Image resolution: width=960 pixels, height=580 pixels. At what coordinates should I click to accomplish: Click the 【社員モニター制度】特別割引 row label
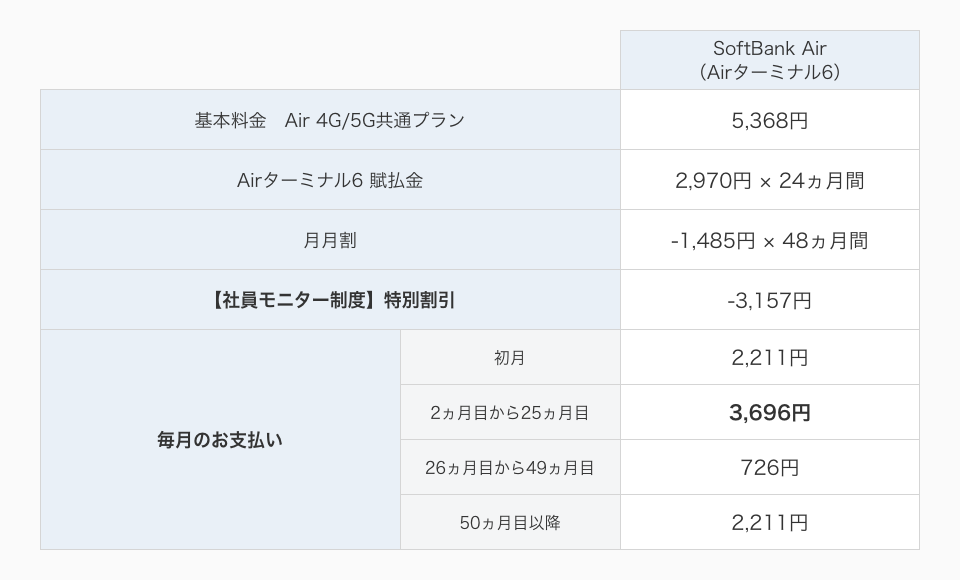(330, 300)
